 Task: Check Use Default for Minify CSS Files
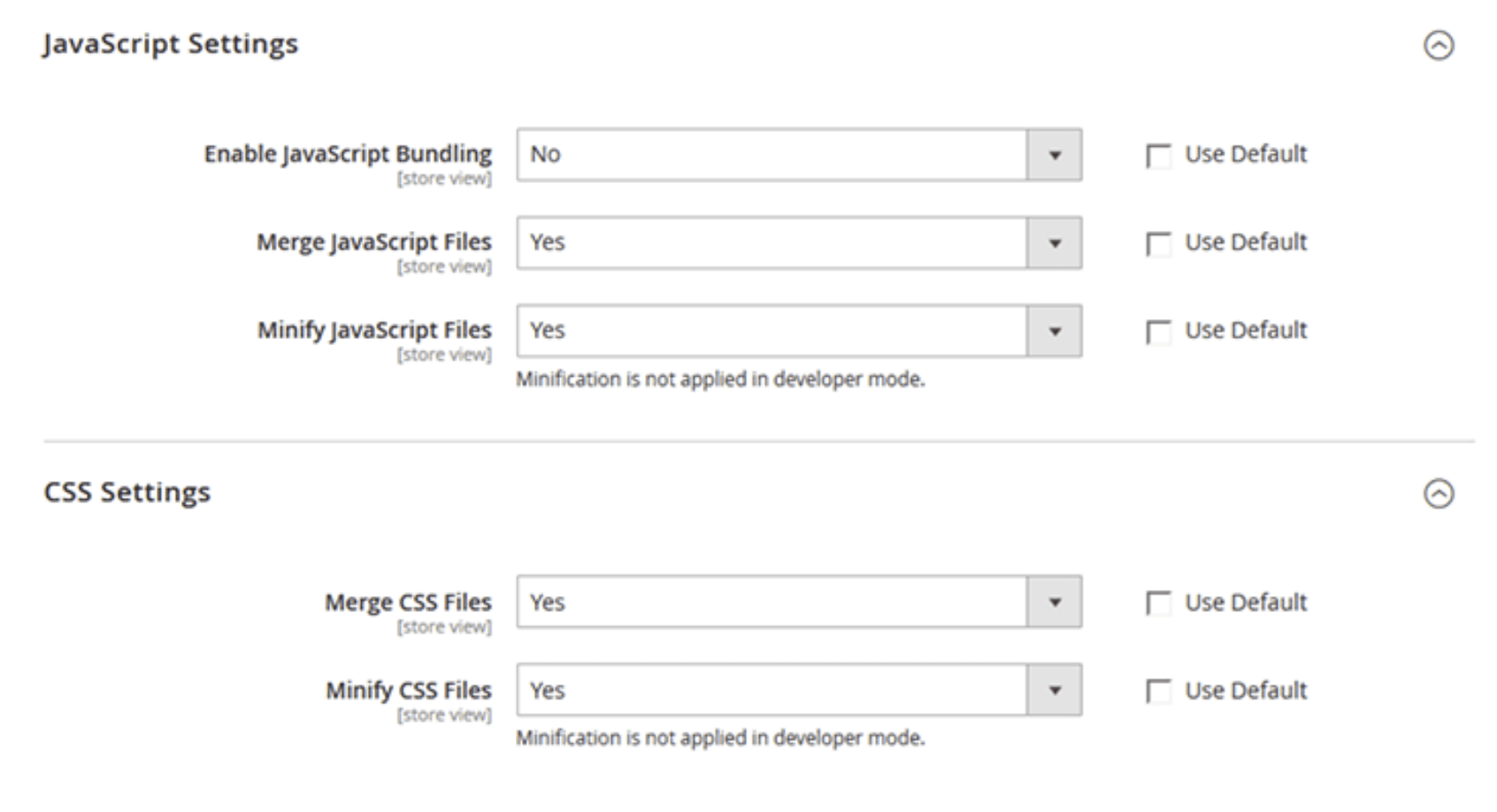[1158, 691]
